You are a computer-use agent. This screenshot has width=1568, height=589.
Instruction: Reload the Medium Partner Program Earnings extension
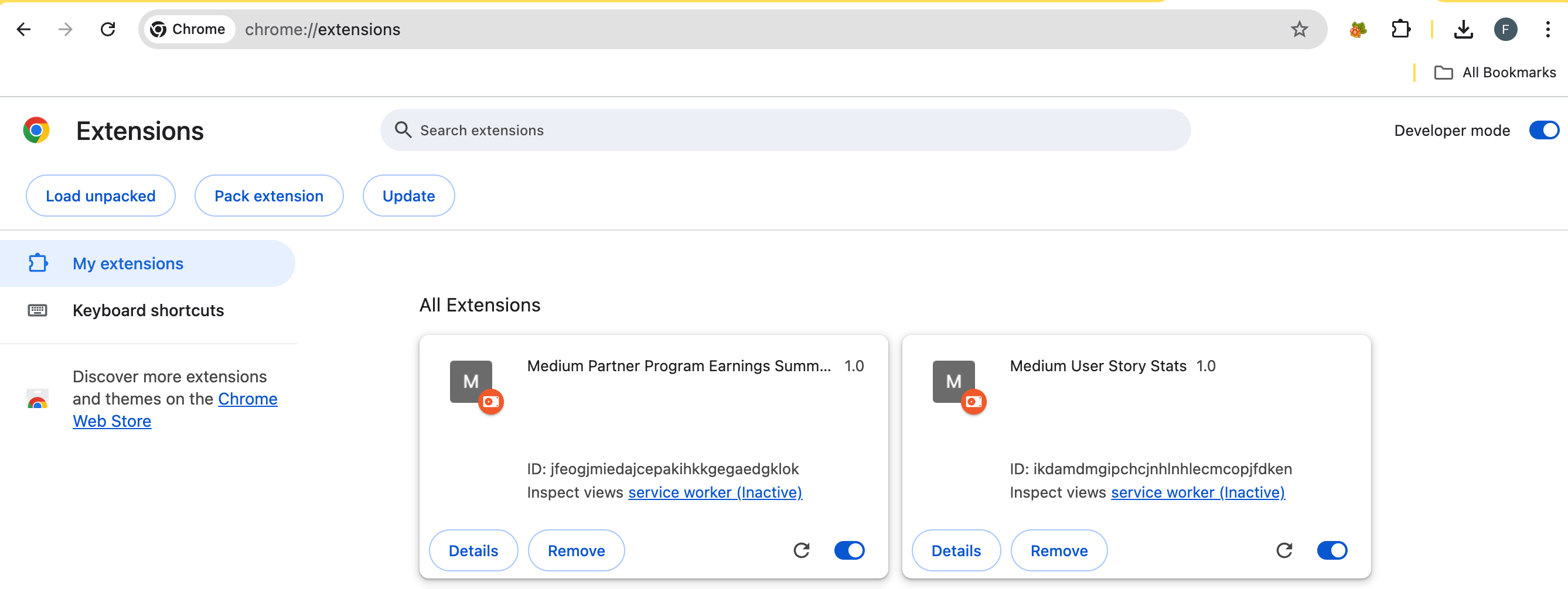click(802, 550)
